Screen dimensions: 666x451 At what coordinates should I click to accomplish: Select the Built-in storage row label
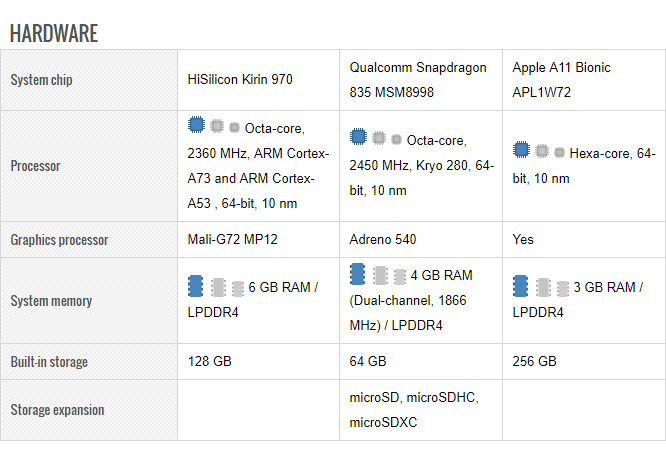(x=49, y=361)
